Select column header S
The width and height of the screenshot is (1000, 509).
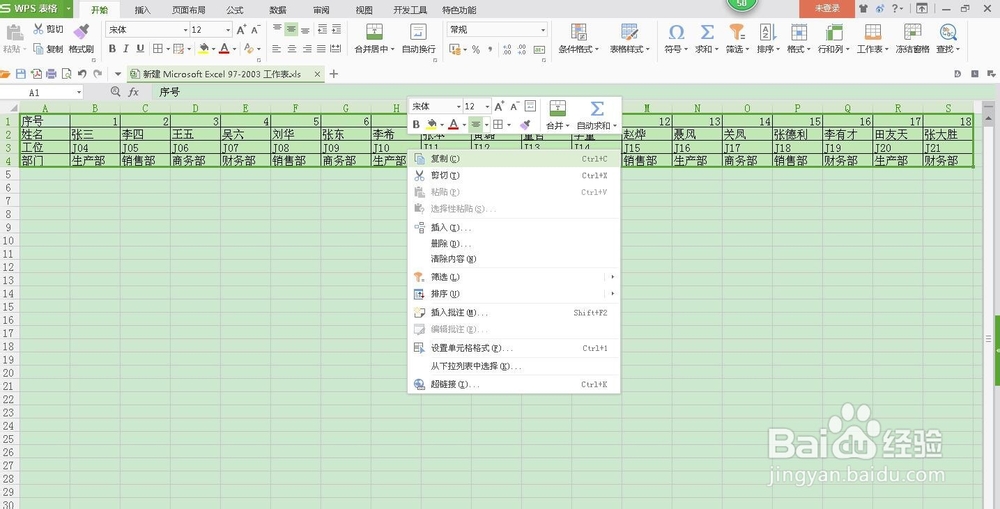click(x=948, y=108)
